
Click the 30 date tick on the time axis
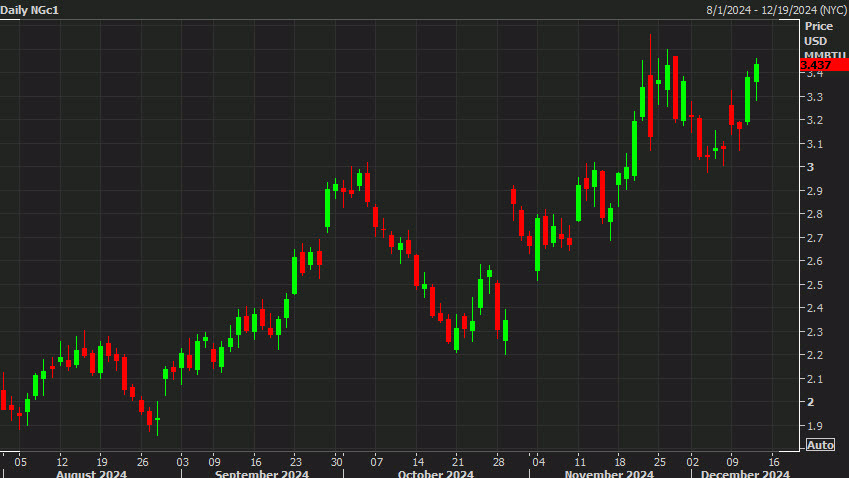pyautogui.click(x=337, y=462)
